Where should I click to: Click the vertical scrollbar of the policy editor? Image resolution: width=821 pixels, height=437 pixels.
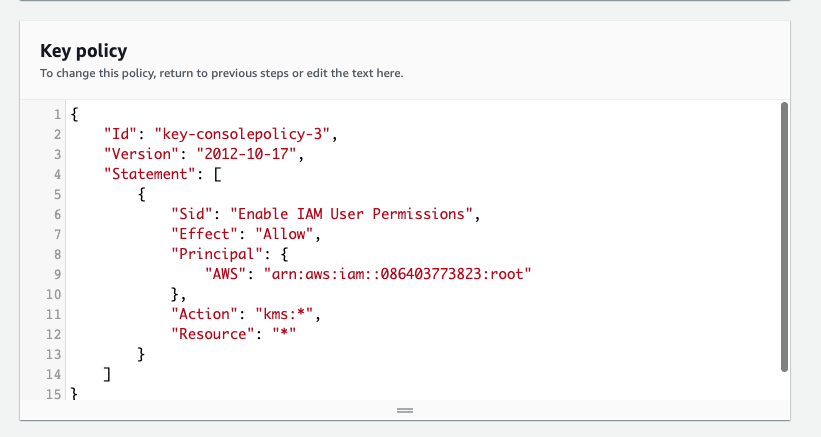[784, 237]
